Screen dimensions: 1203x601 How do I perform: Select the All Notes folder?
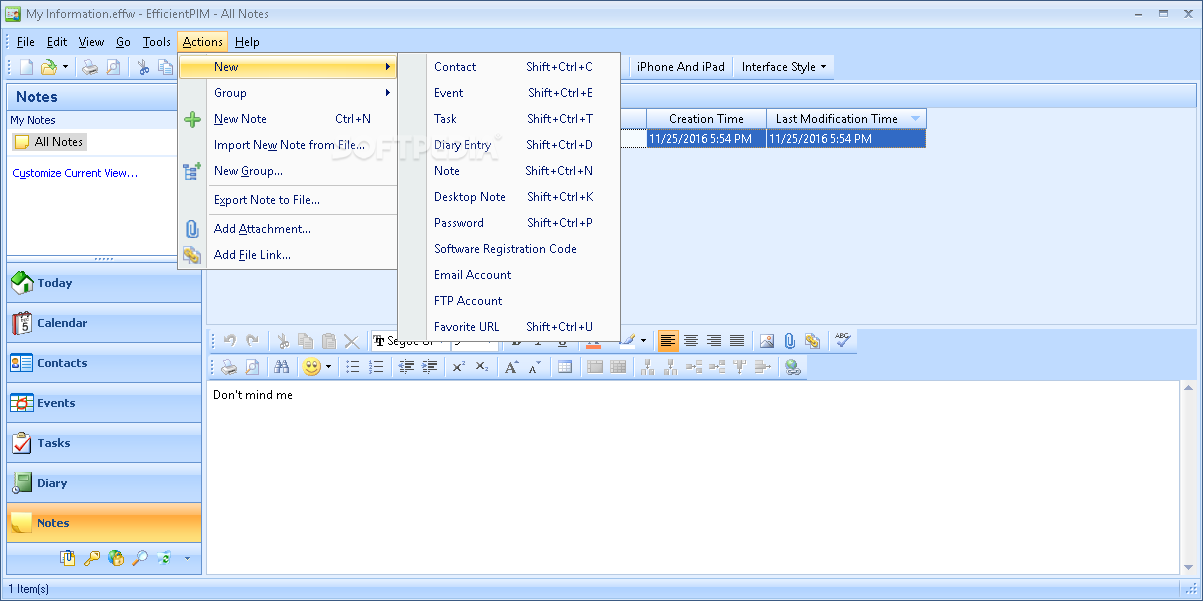(50, 142)
